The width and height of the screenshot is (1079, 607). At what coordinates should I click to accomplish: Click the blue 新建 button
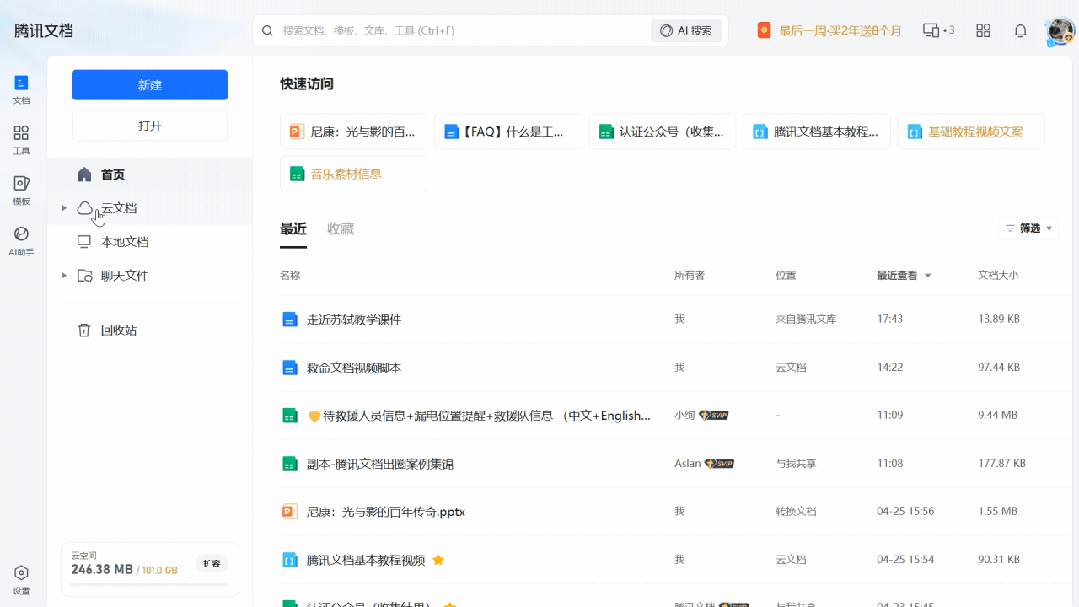coord(150,85)
